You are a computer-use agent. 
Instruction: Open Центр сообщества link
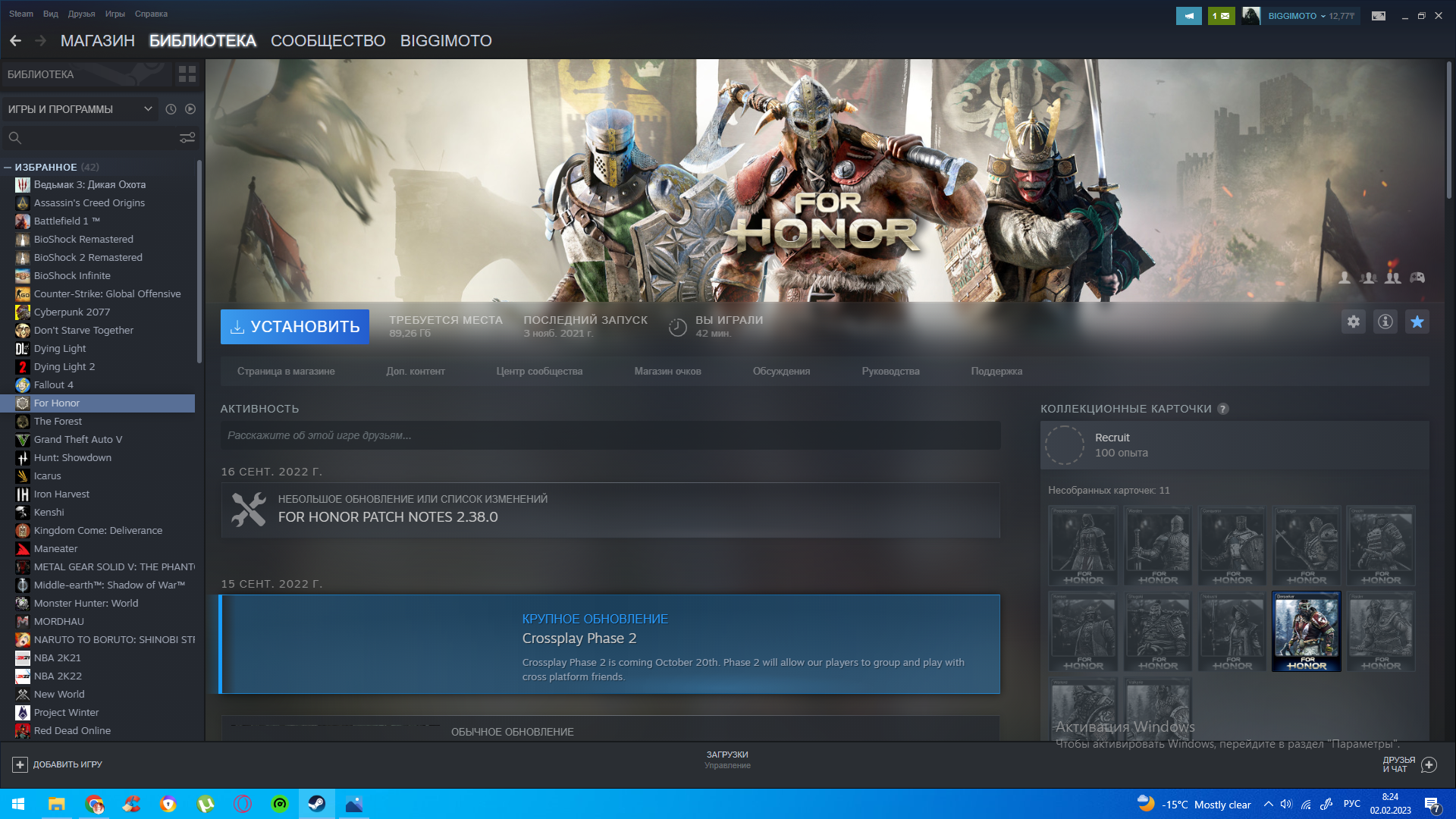click(539, 372)
